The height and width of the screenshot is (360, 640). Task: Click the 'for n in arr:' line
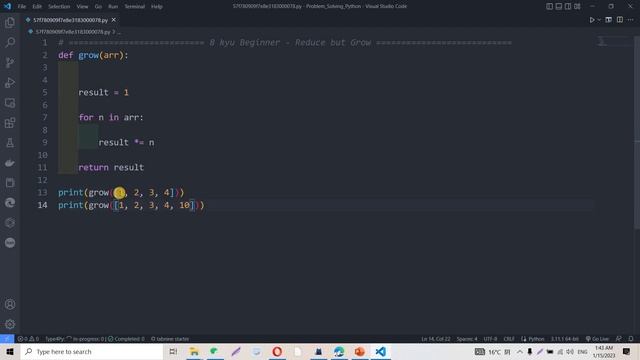tap(111, 118)
